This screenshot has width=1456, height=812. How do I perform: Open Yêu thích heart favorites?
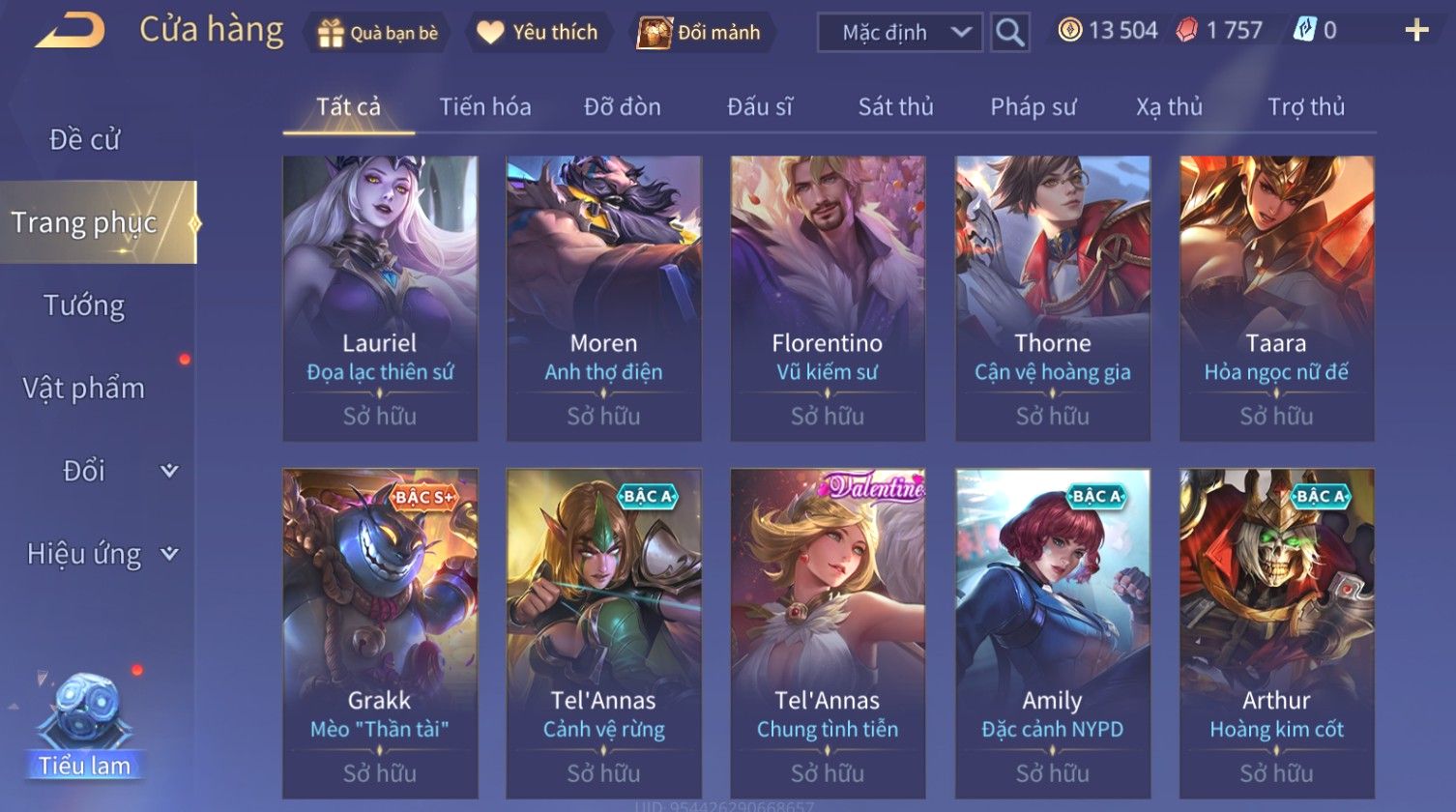click(539, 33)
